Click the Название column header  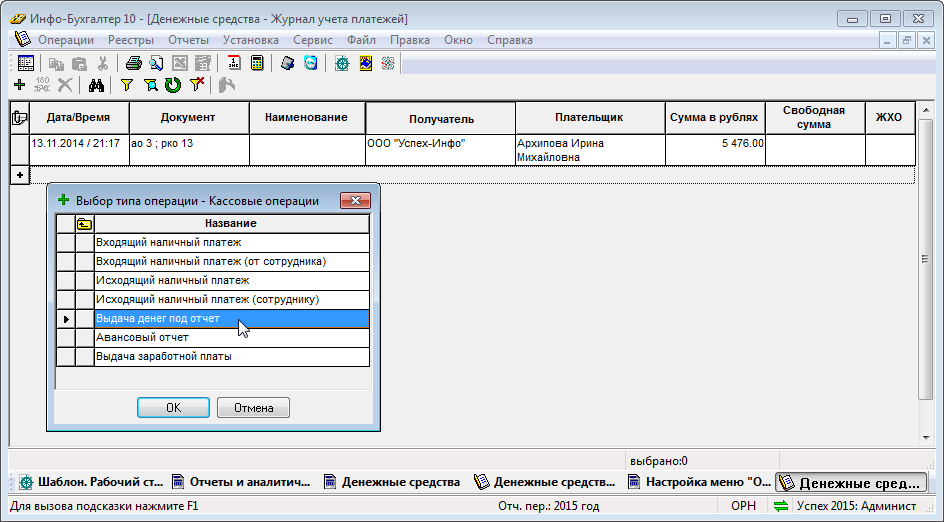(x=231, y=223)
